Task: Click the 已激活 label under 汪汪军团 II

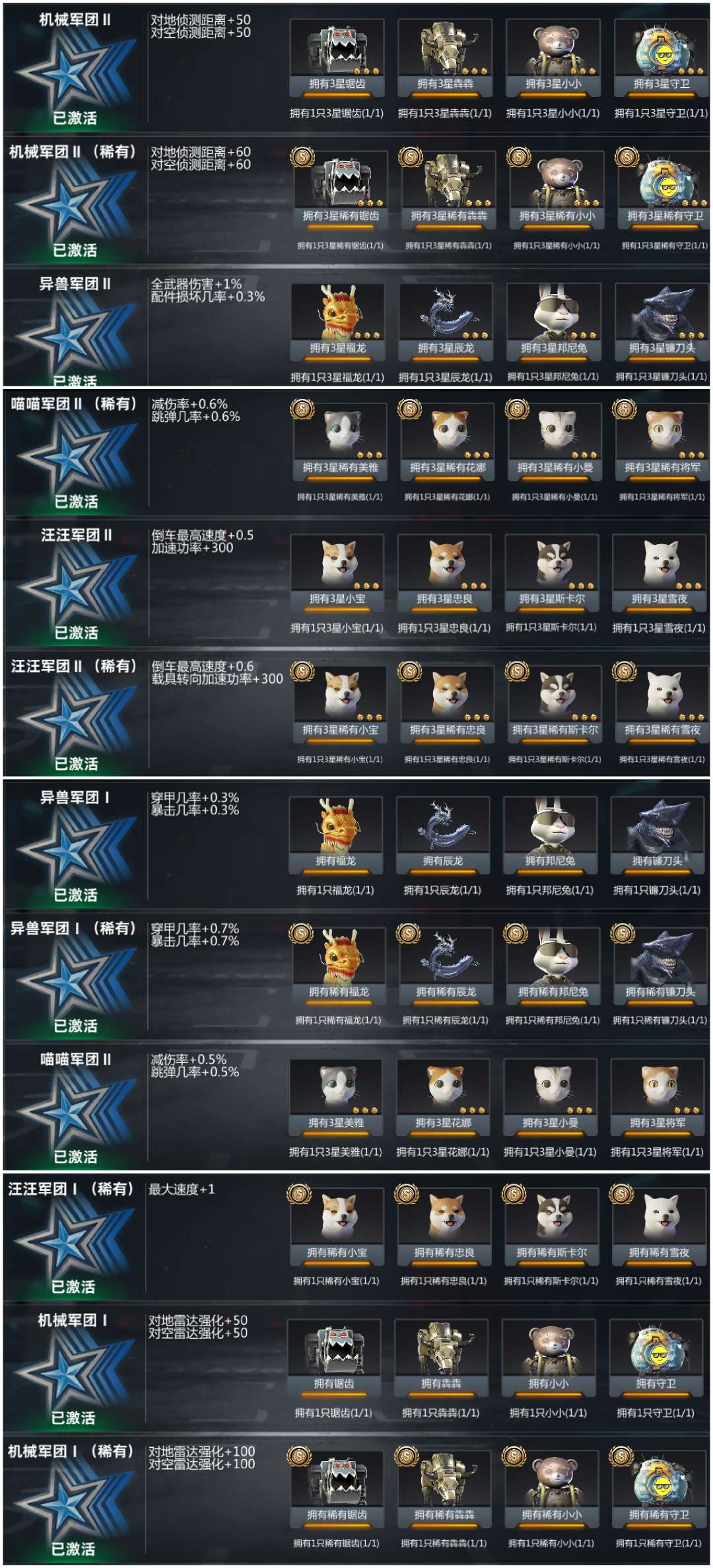Action: point(76,632)
